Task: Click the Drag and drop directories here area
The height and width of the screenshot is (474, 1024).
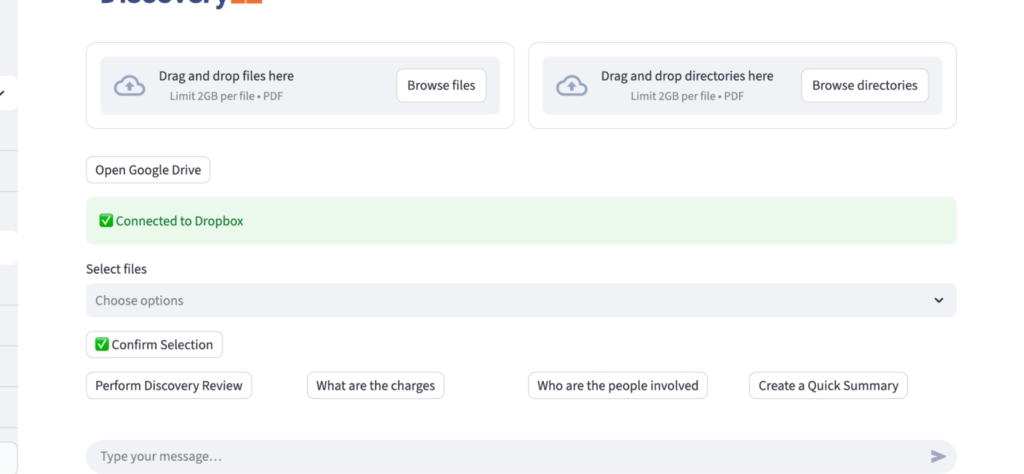Action: 686,85
